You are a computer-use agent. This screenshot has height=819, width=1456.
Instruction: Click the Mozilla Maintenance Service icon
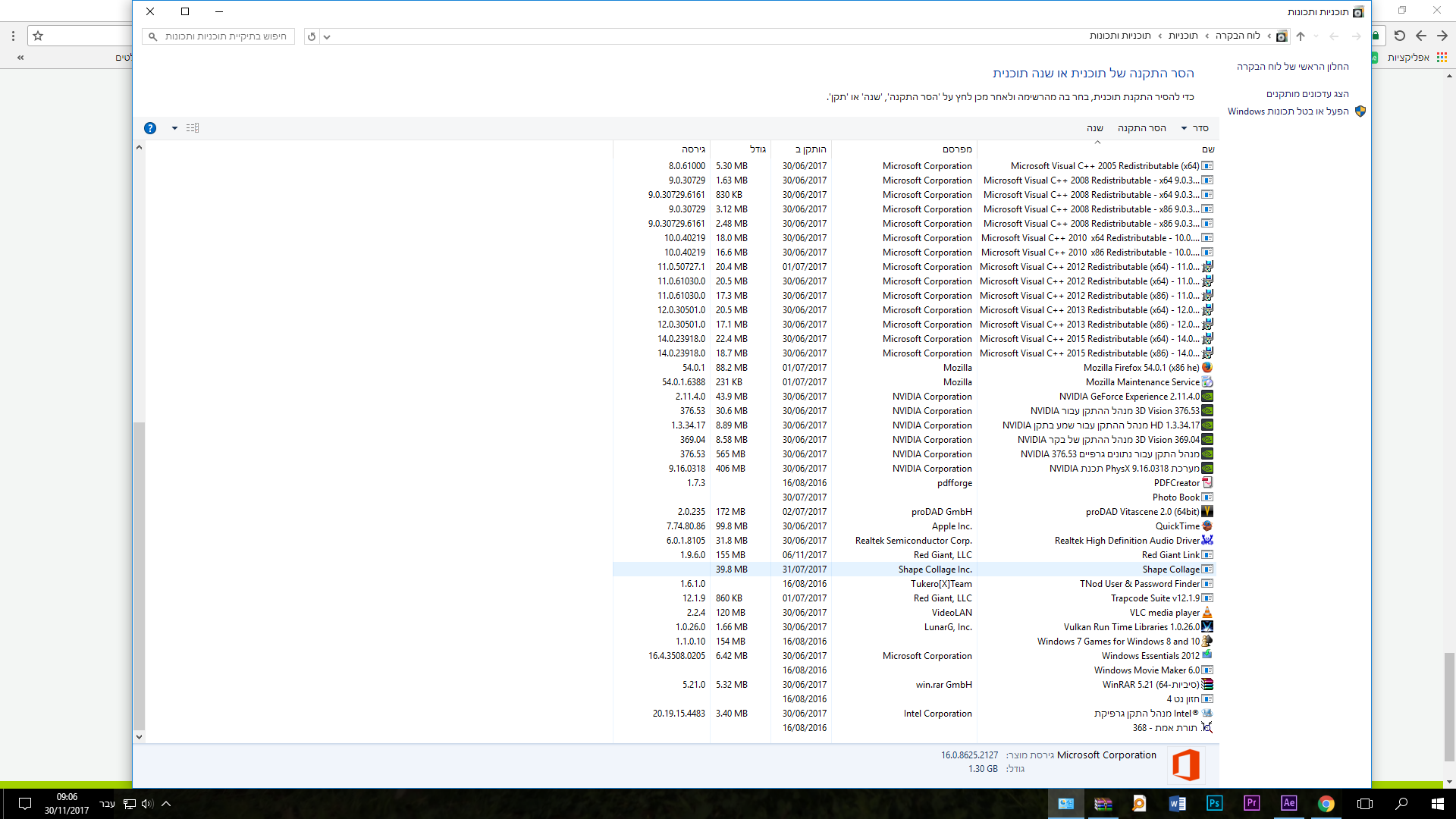point(1207,382)
